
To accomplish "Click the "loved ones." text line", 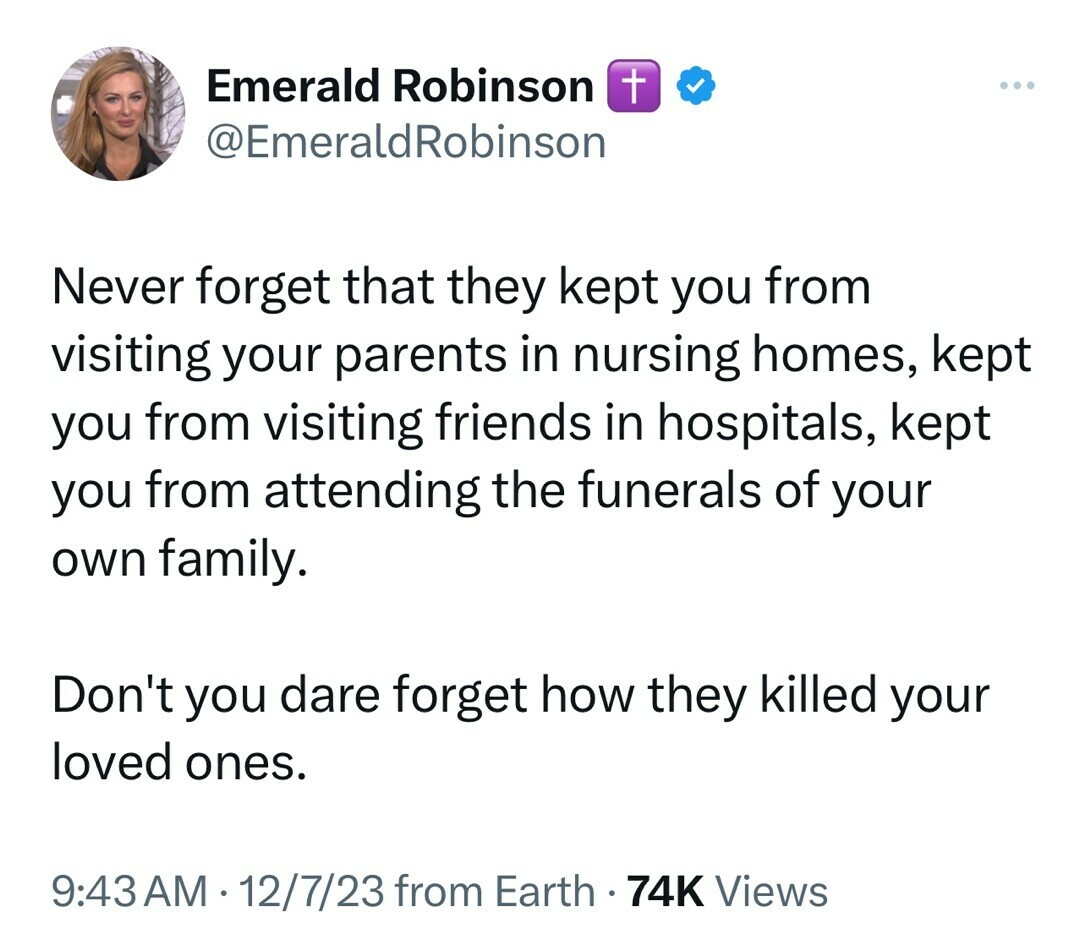I will 175,765.
